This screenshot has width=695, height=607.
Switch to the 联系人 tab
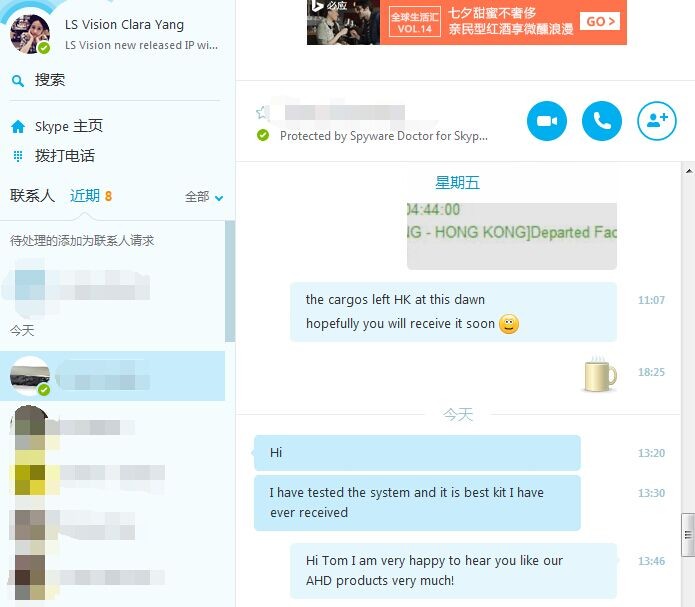32,196
